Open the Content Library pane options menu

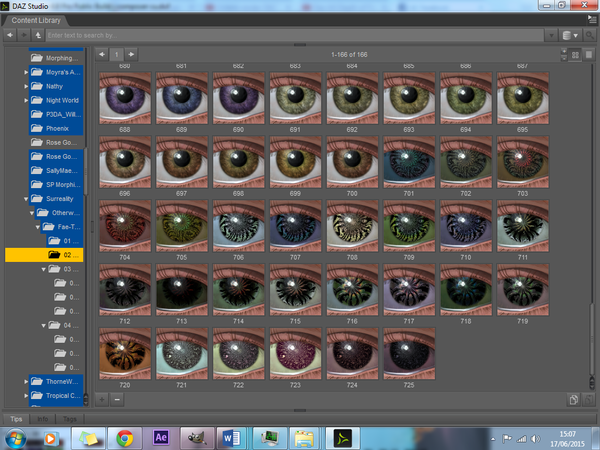point(592,20)
